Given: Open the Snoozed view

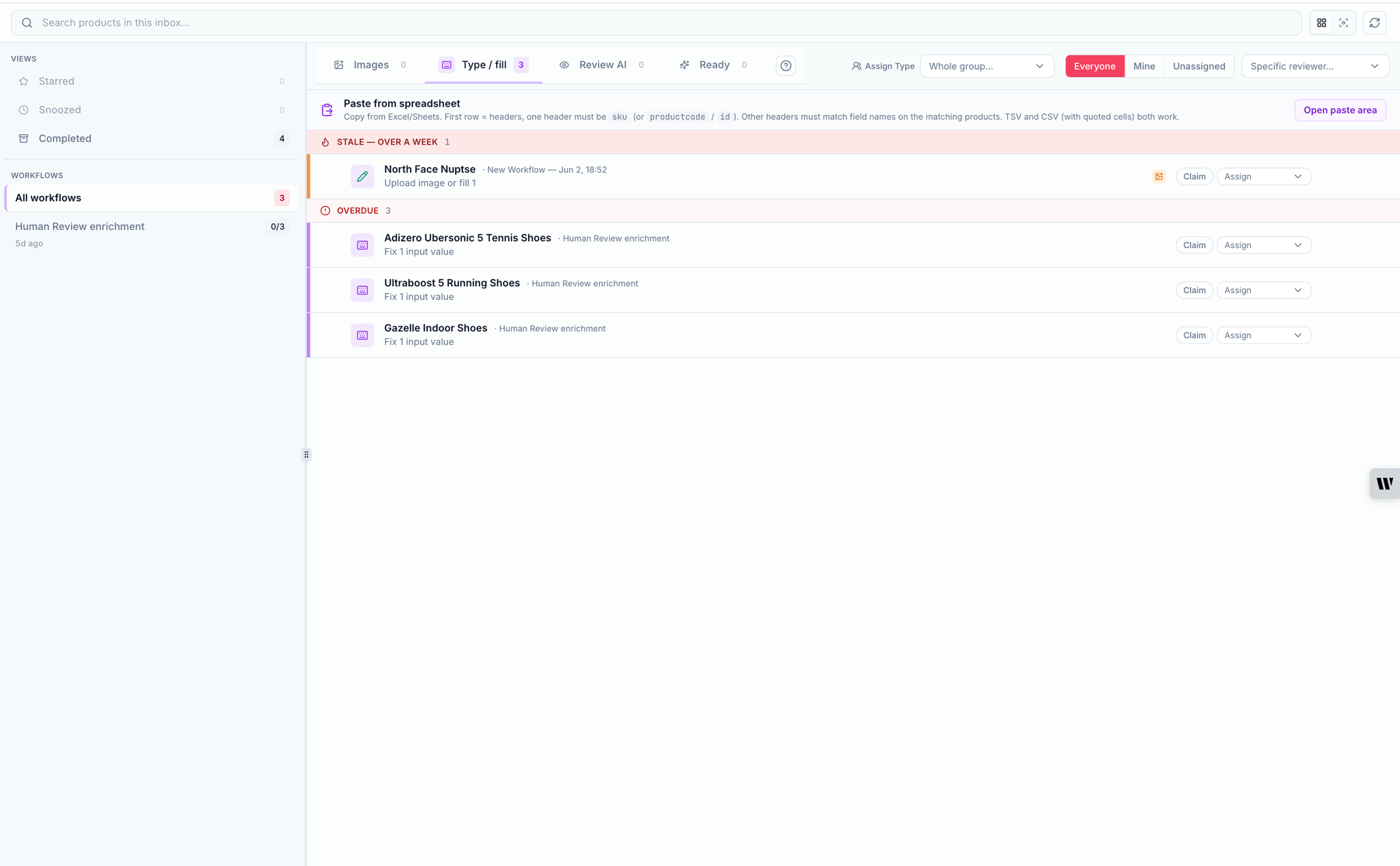Looking at the screenshot, I should click(152, 110).
